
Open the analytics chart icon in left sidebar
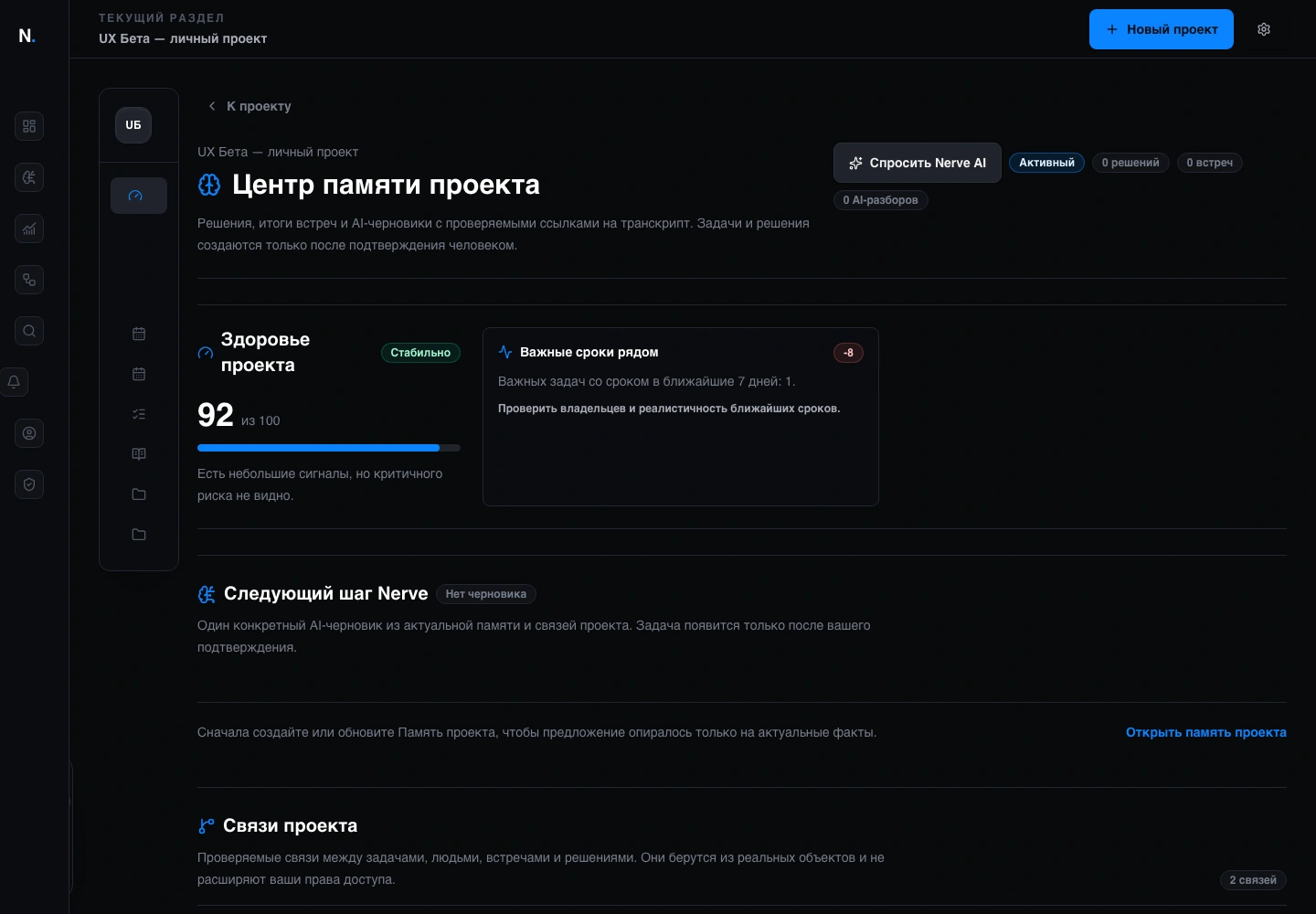(x=29, y=228)
